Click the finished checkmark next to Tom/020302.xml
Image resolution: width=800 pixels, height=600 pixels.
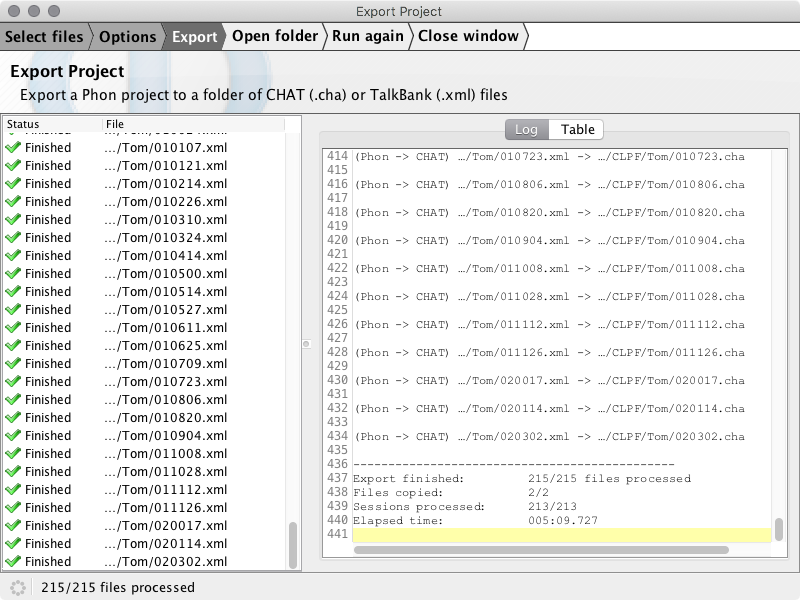click(x=13, y=561)
